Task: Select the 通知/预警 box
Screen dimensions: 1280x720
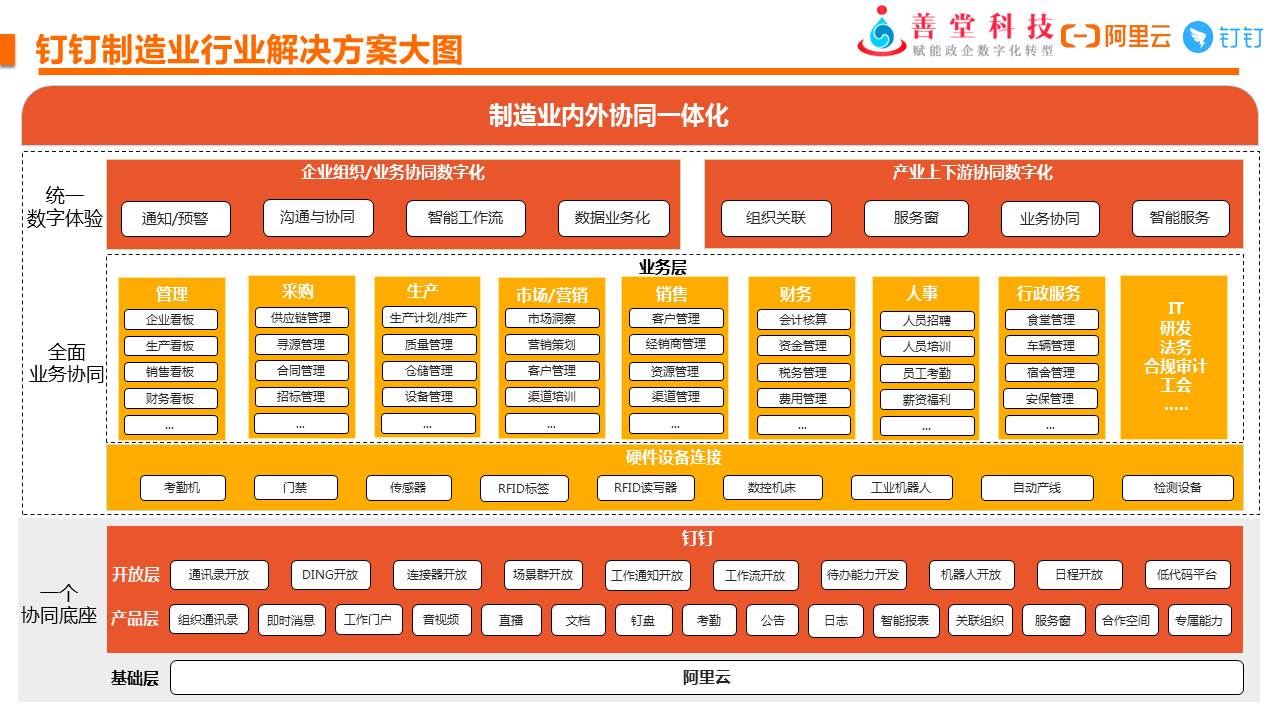Action: 176,219
